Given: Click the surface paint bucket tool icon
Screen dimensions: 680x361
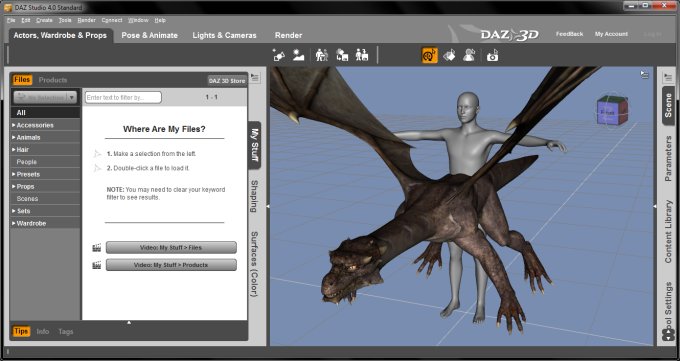Looking at the screenshot, I should pyautogui.click(x=449, y=55).
